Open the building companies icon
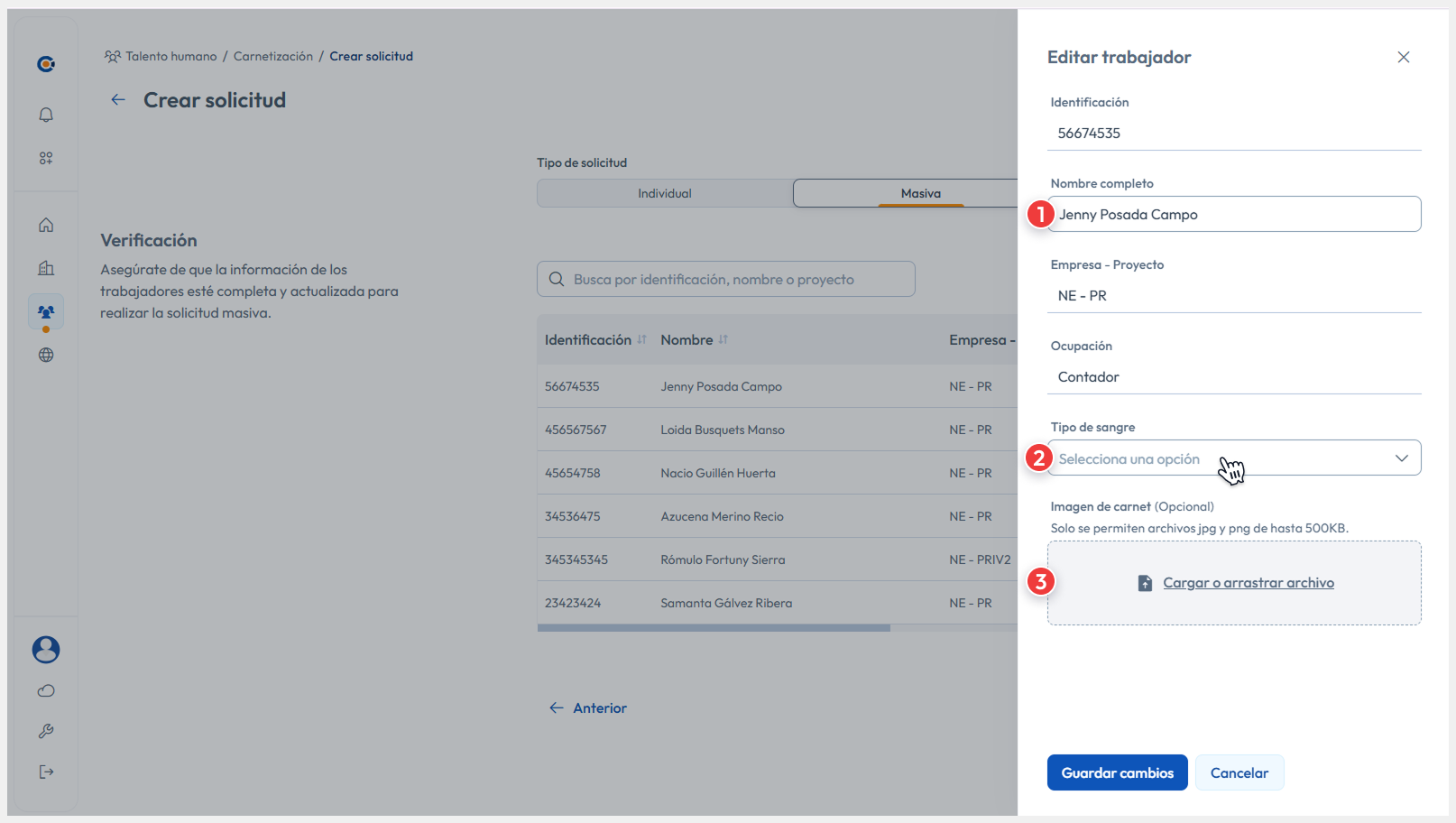Viewport: 1456px width, 823px height. click(46, 268)
